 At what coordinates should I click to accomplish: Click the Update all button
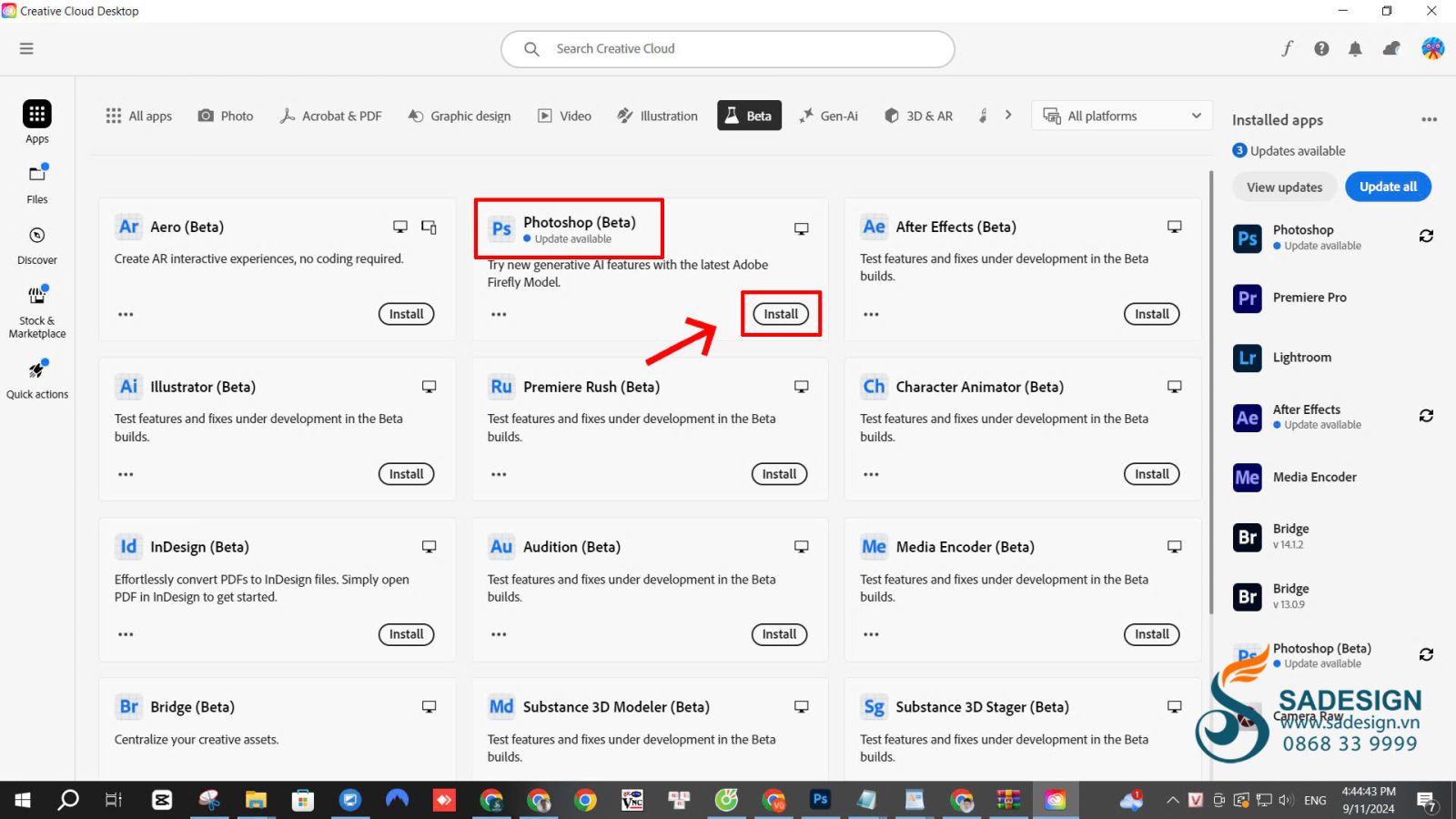pyautogui.click(x=1388, y=187)
